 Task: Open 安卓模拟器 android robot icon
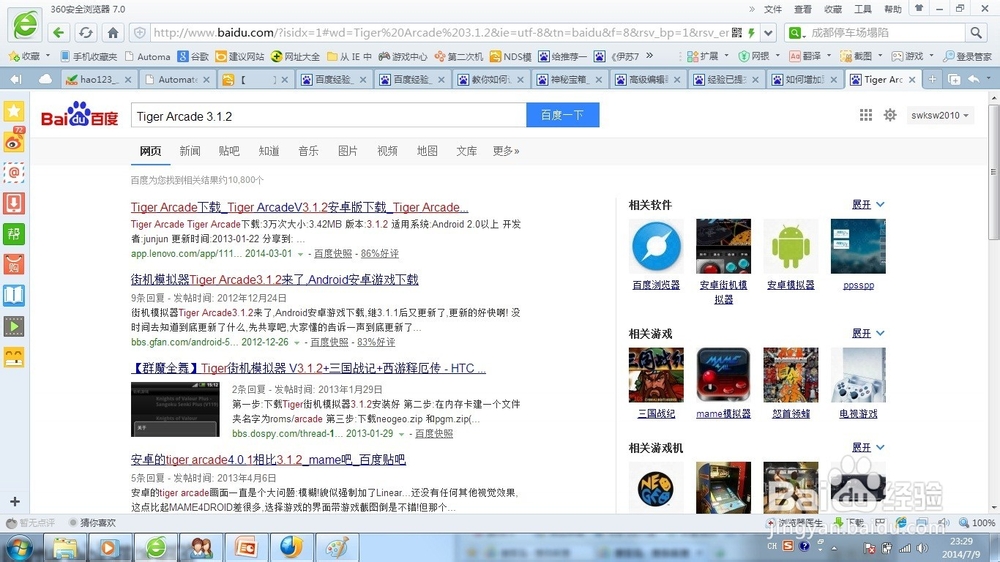click(791, 246)
